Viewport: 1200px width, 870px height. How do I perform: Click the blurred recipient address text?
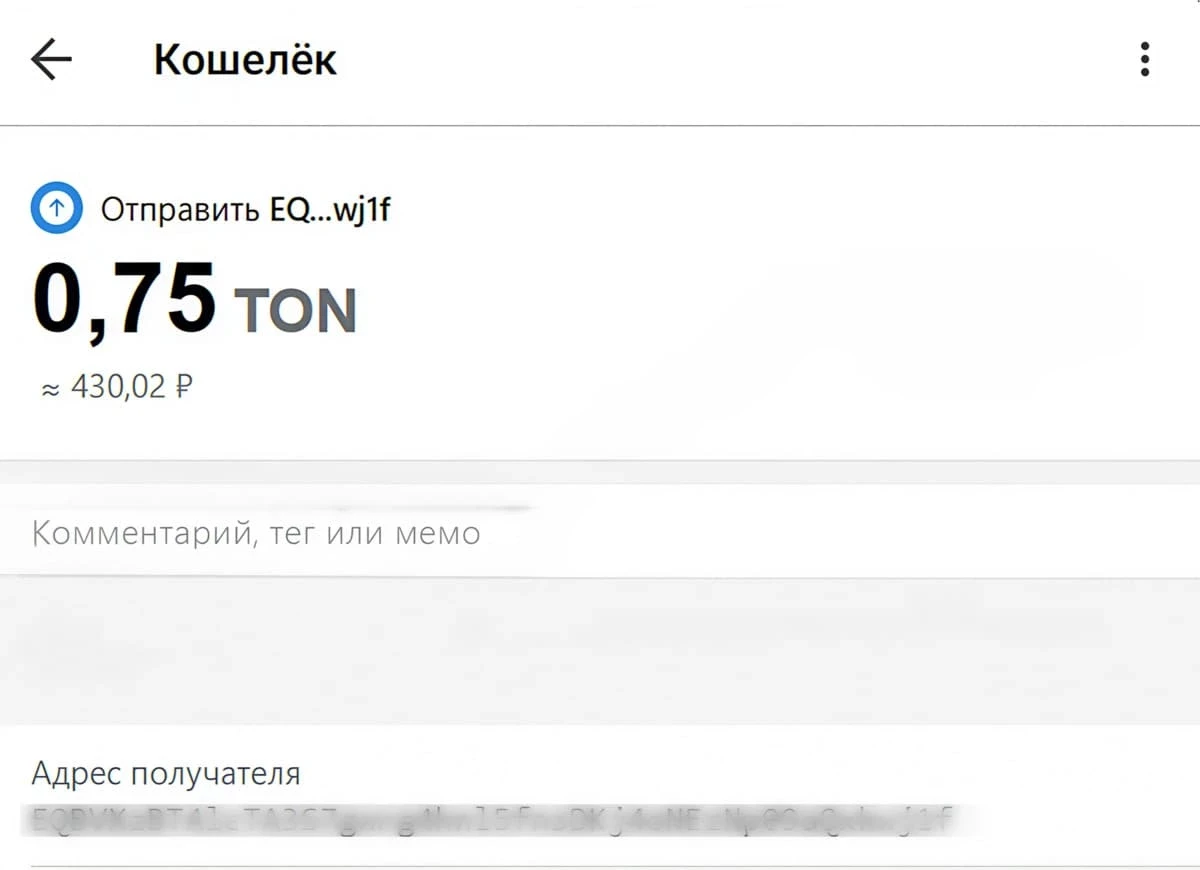490,821
